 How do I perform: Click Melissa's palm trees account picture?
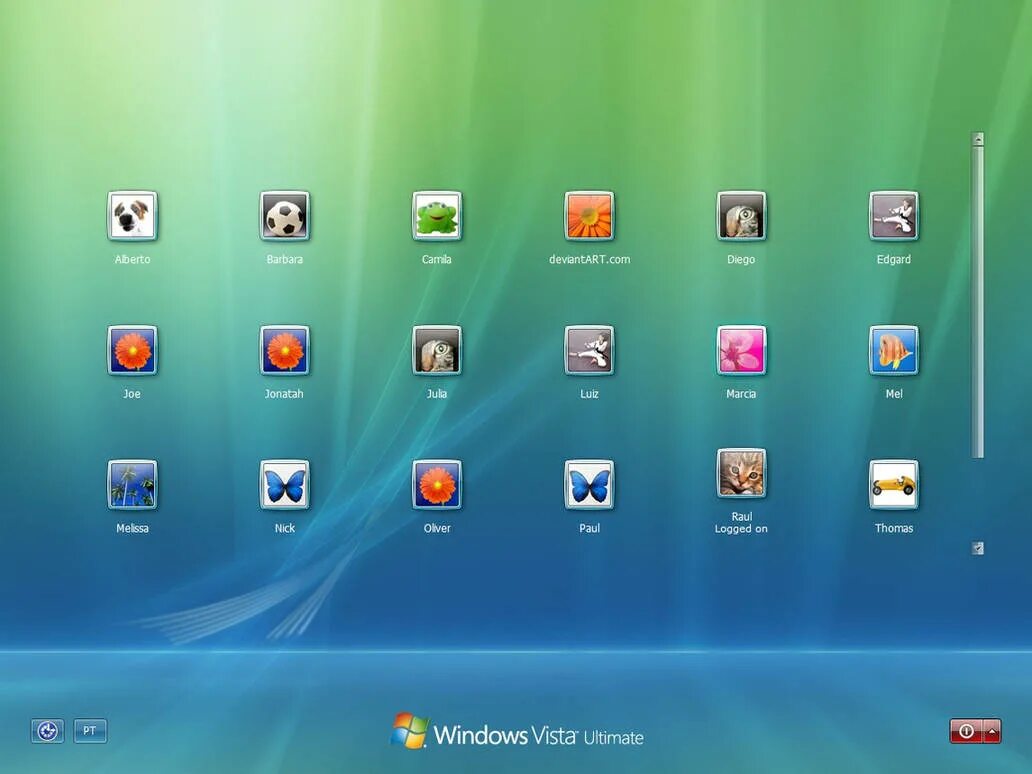132,484
